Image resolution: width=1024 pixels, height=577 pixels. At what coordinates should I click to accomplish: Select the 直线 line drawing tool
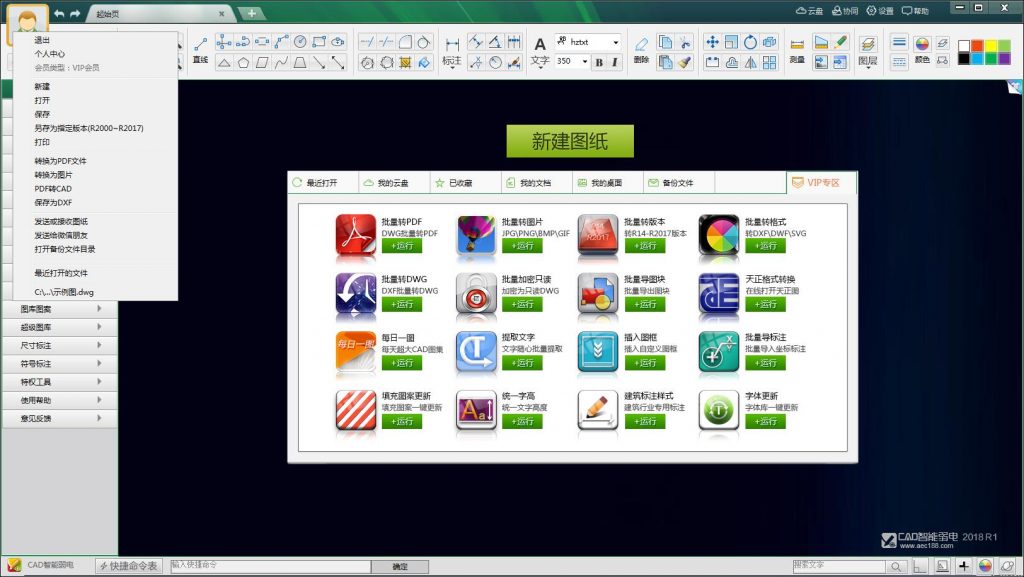(x=200, y=50)
